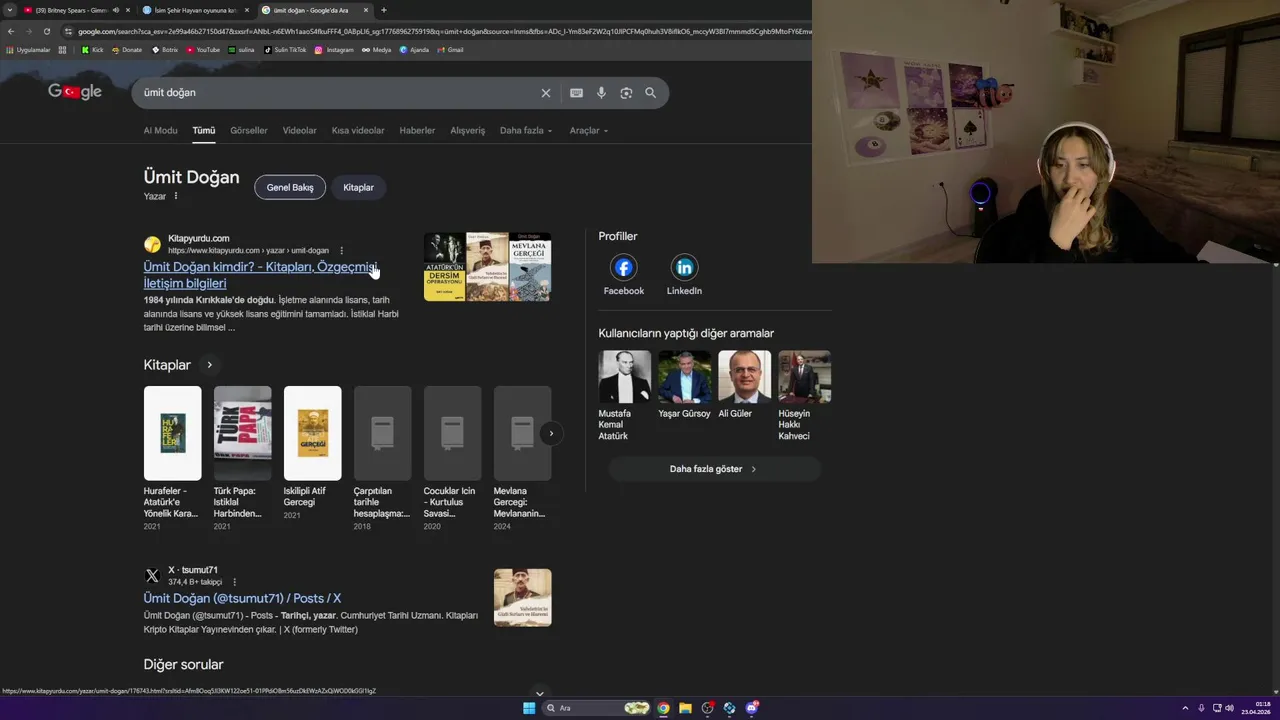
Task: Open Iskilipli Atif Gercegi book thumbnail
Action: (x=312, y=433)
